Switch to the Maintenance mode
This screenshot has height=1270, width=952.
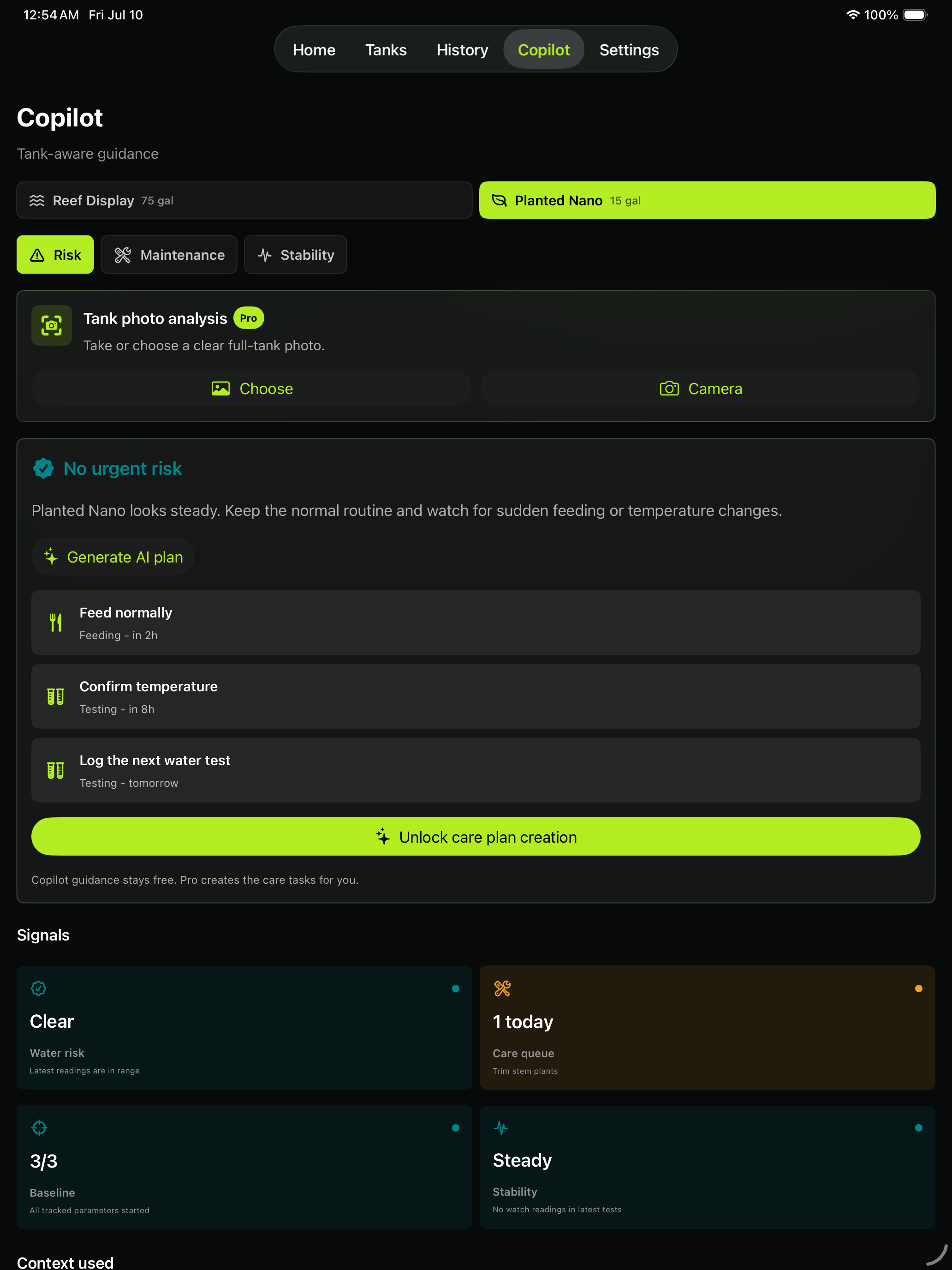(169, 254)
